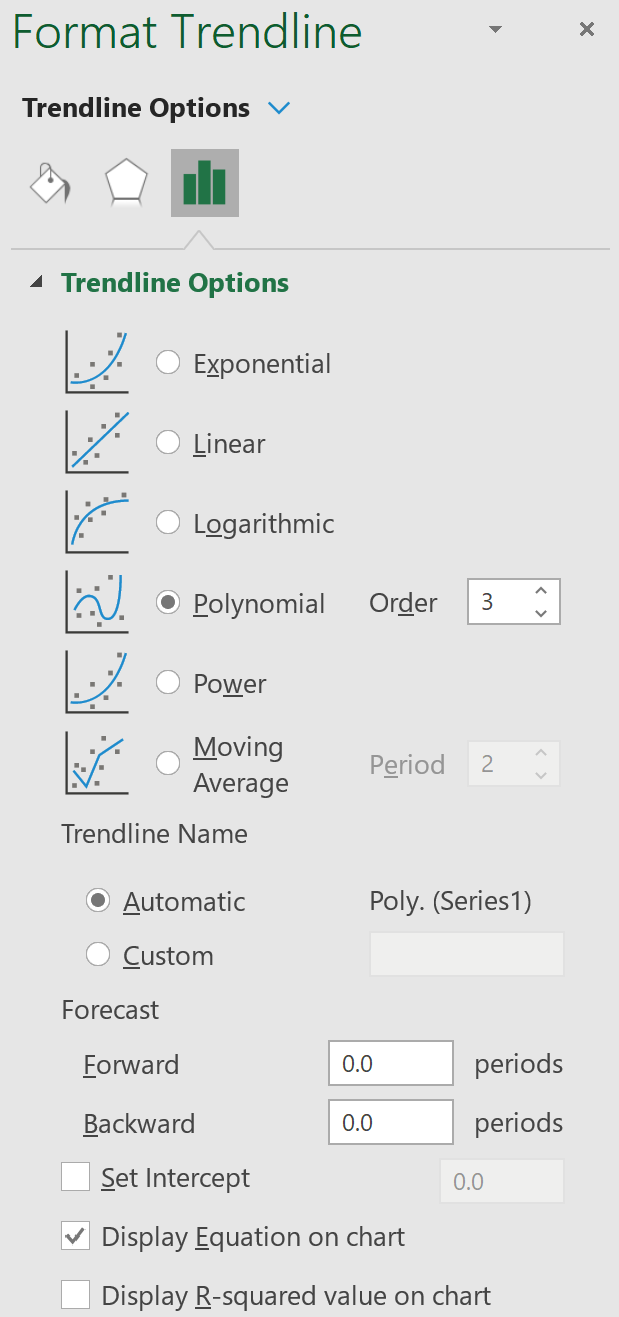
Task: Click the Exponential trendline preview icon
Action: coord(96,361)
